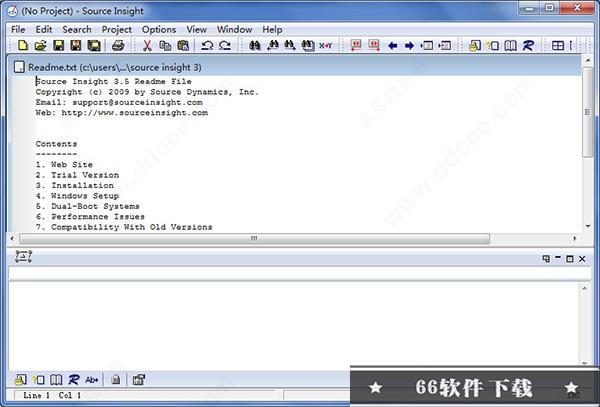Viewport: 600px width, 407px height.
Task: Open the Window menu
Action: [x=234, y=29]
